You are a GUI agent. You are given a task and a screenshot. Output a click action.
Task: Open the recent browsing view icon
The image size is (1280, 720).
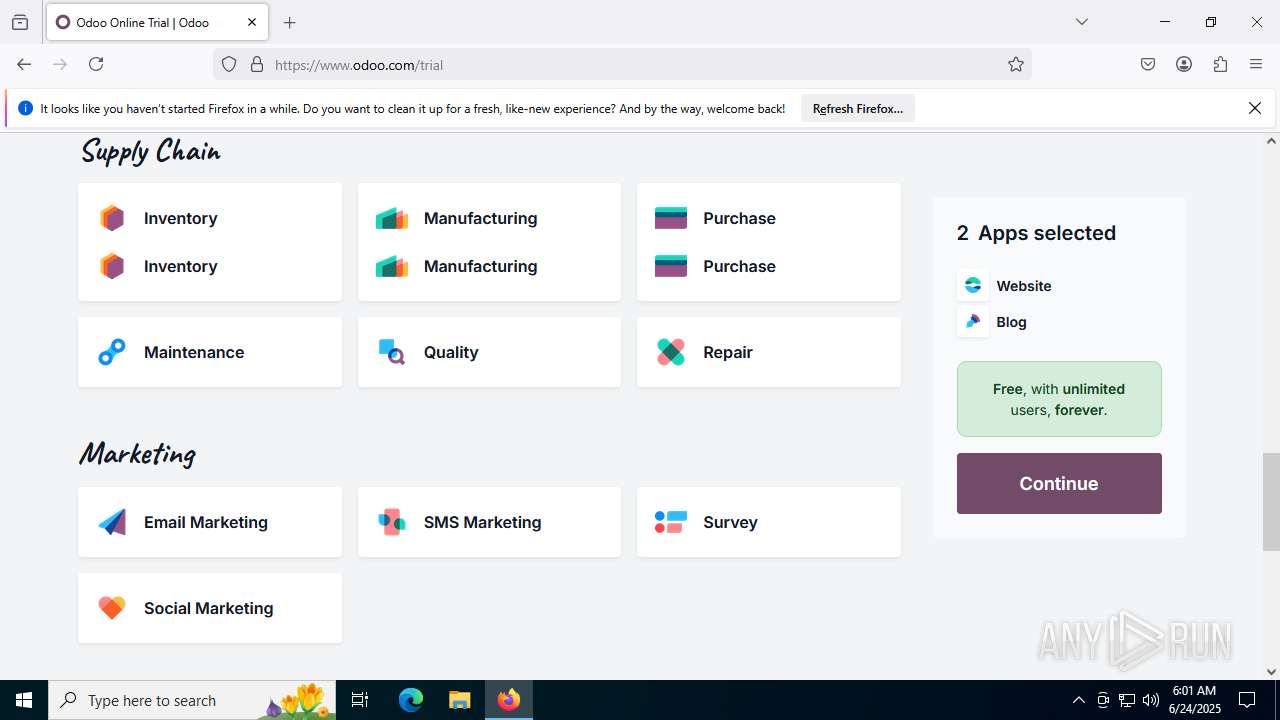[20, 22]
